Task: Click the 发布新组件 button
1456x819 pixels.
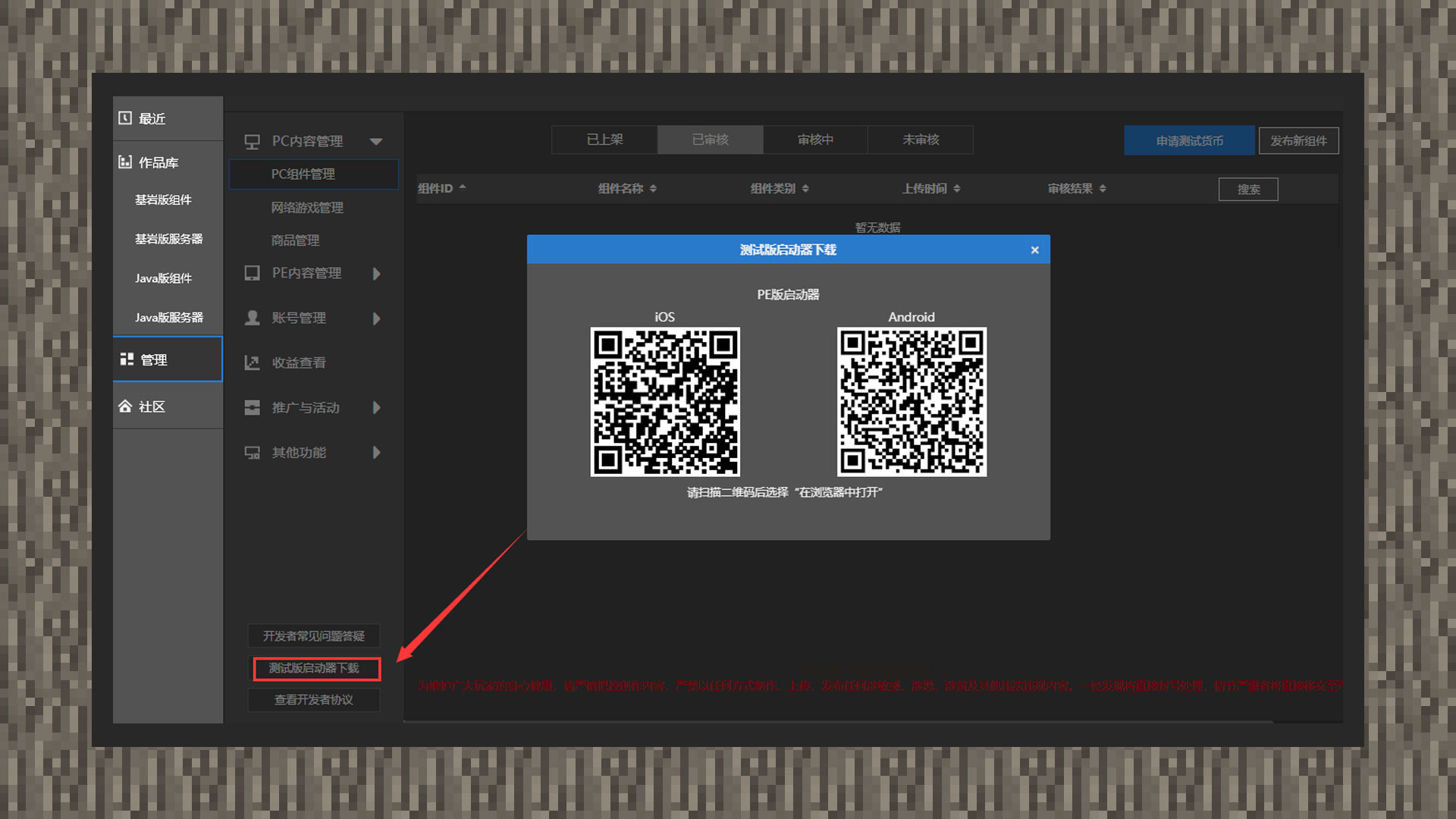Action: point(1298,140)
